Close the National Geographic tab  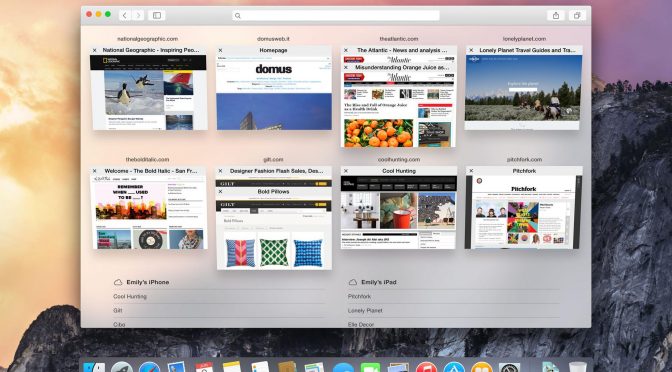tap(95, 50)
